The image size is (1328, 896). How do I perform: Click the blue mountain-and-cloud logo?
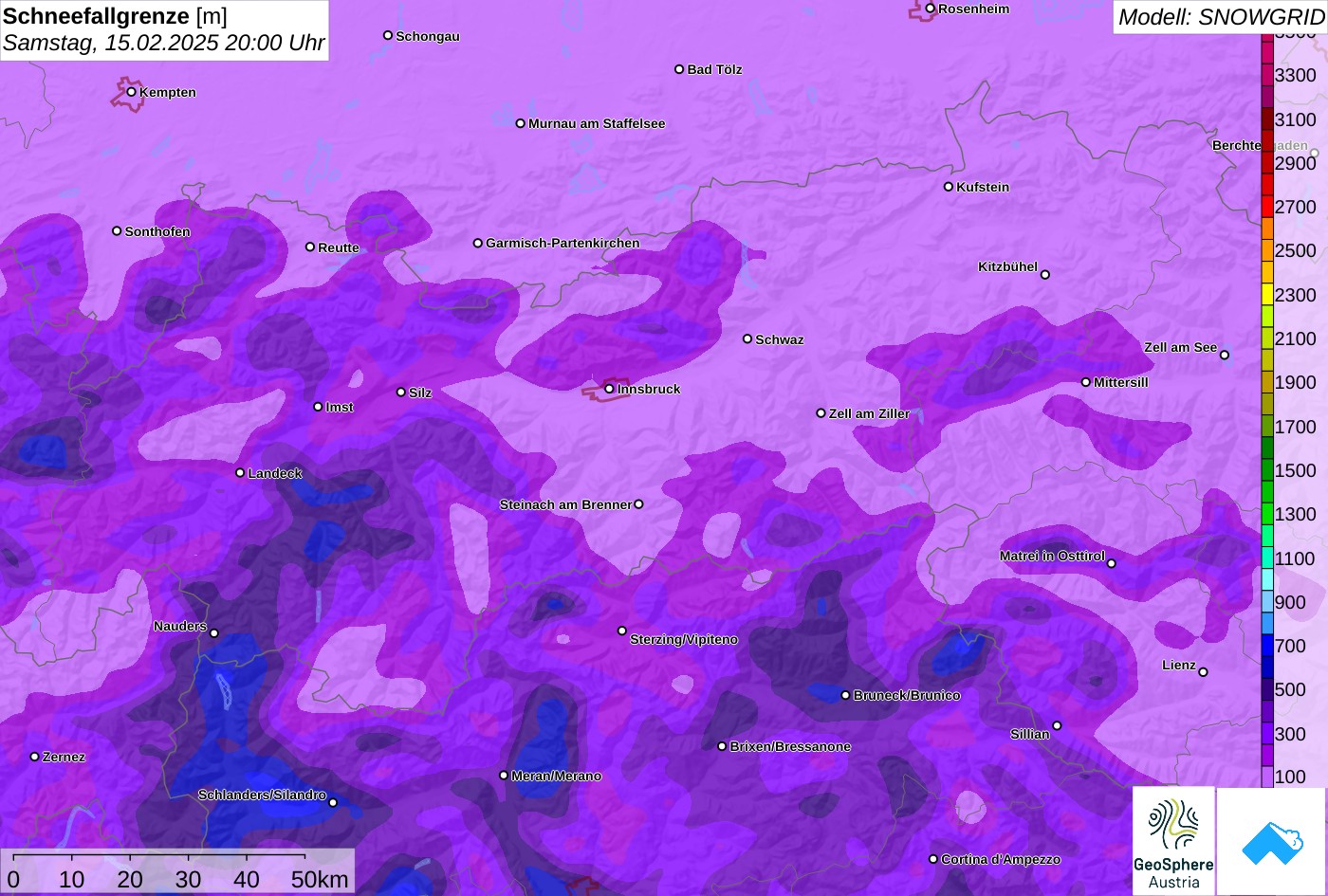(1272, 841)
